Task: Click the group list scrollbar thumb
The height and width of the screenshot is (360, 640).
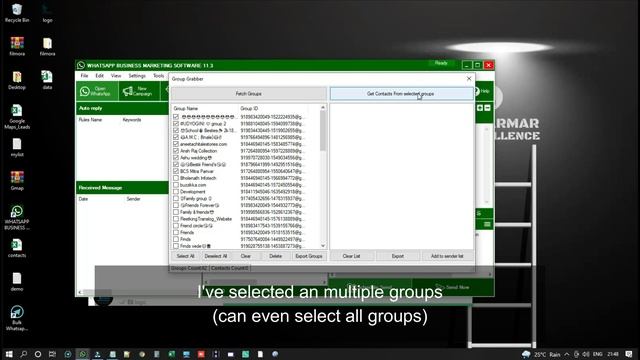Action: (x=323, y=131)
